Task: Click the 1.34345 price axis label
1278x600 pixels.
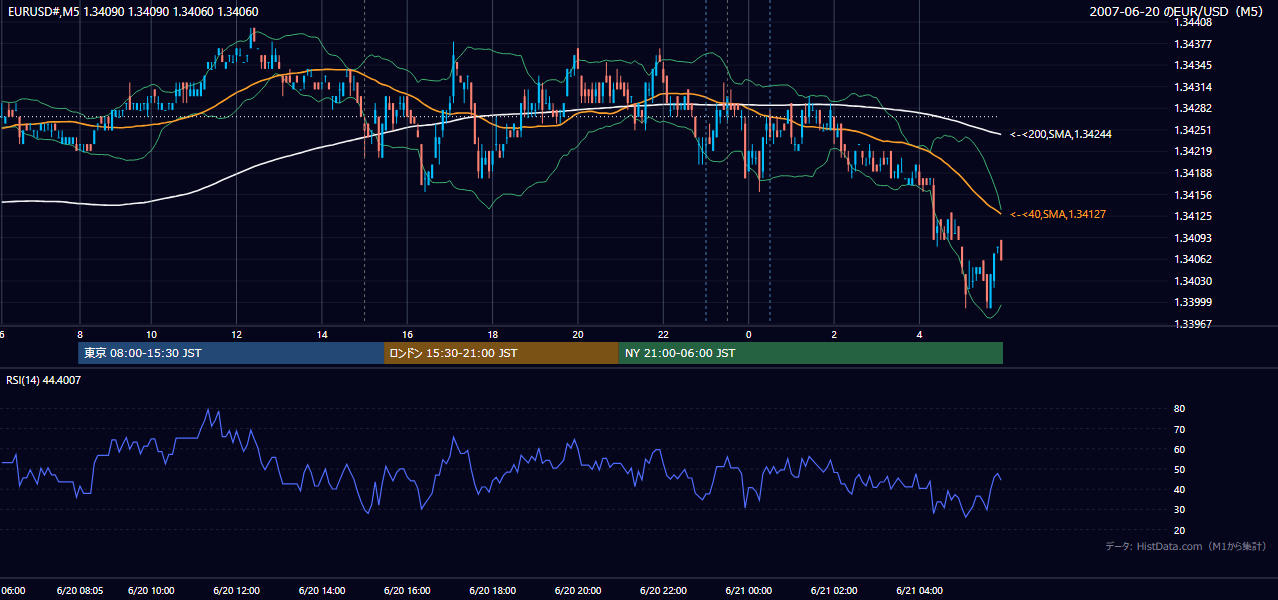Action: tap(1194, 65)
